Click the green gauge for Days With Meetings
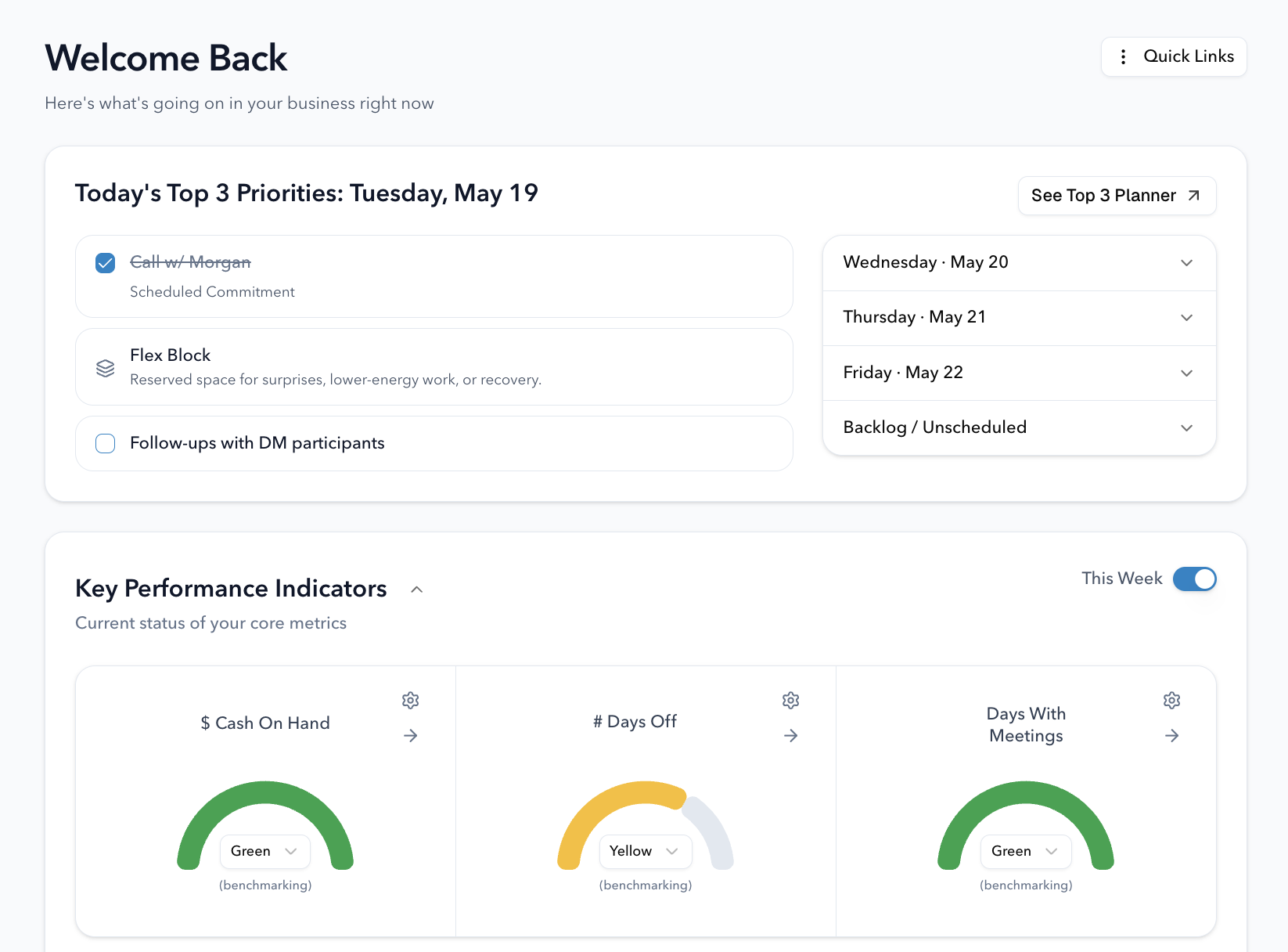This screenshot has height=952, width=1288. [x=1026, y=792]
